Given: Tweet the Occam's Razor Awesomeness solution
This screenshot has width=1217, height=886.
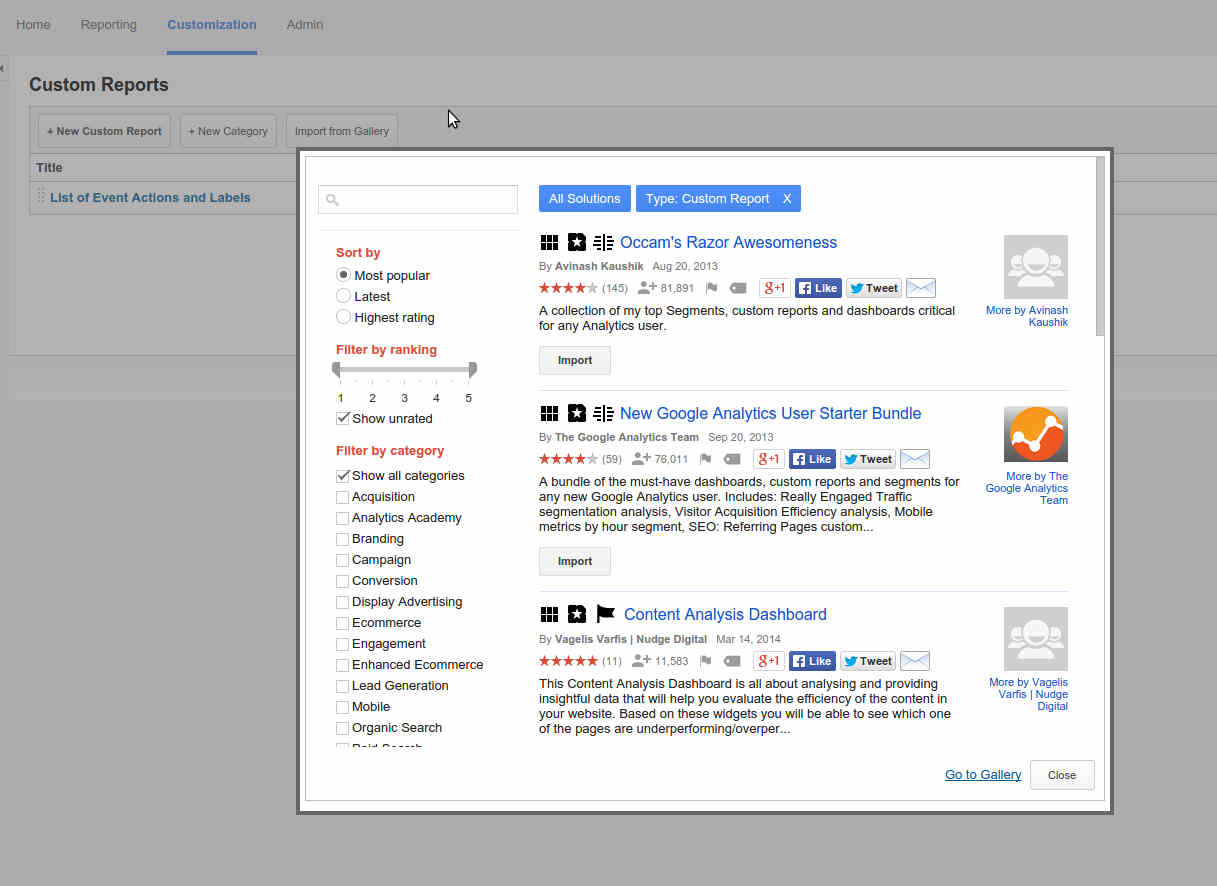Looking at the screenshot, I should 874,288.
